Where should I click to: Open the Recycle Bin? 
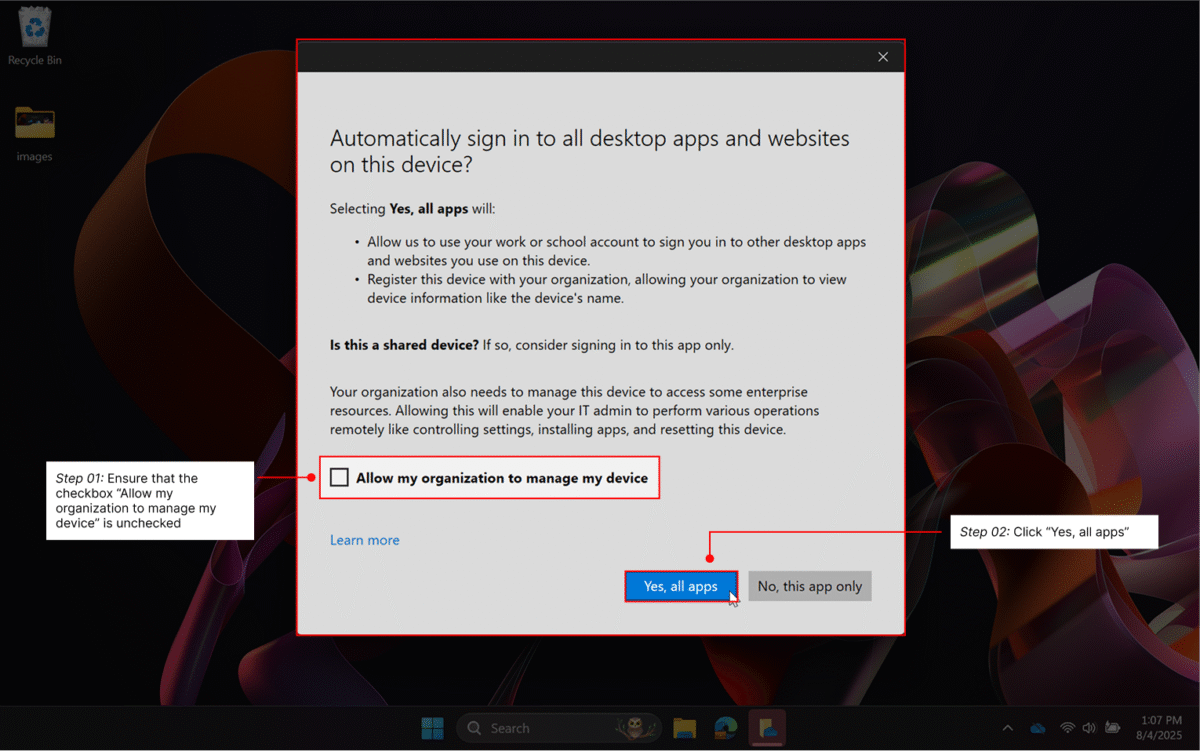pos(33,30)
